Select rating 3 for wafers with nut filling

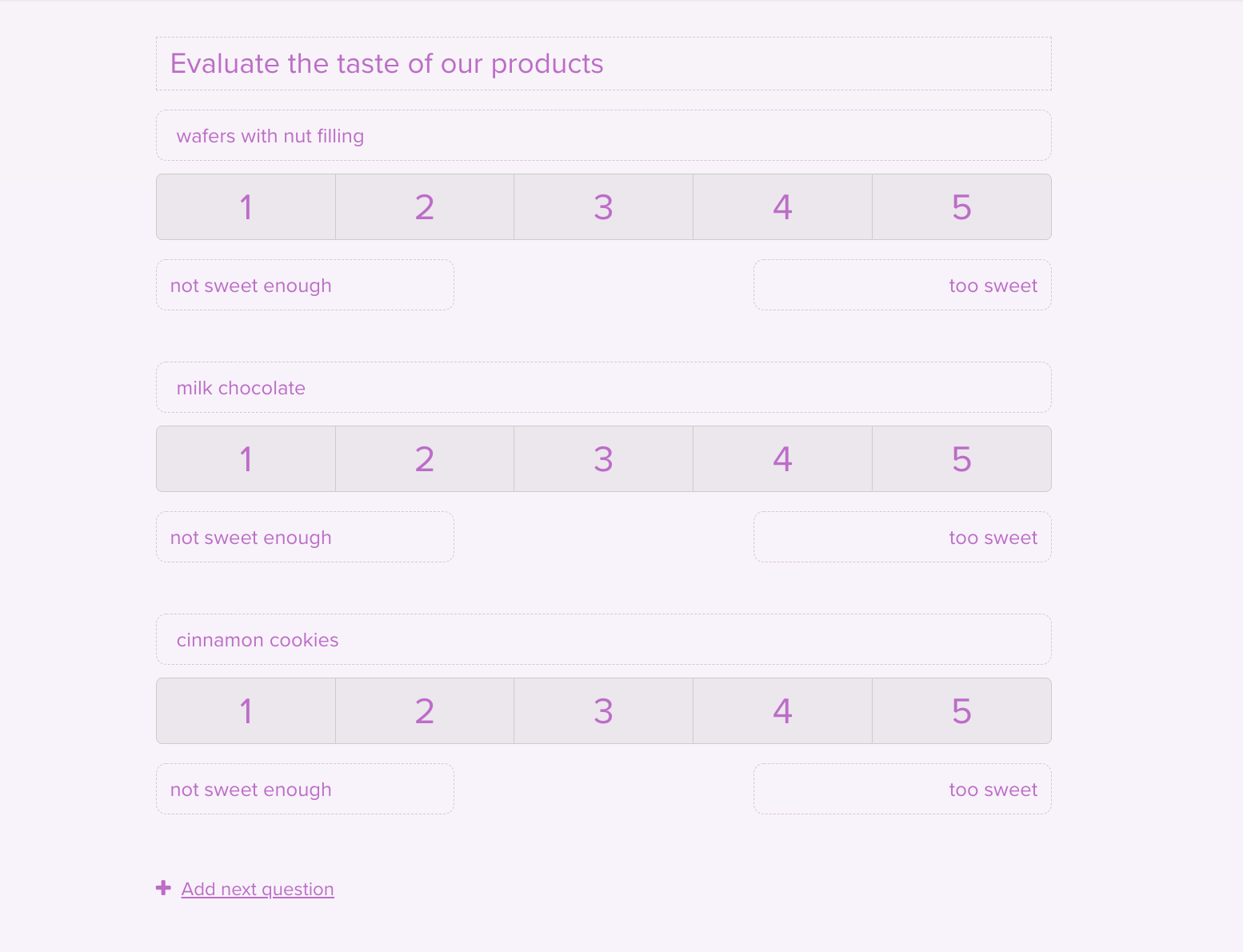[603, 206]
